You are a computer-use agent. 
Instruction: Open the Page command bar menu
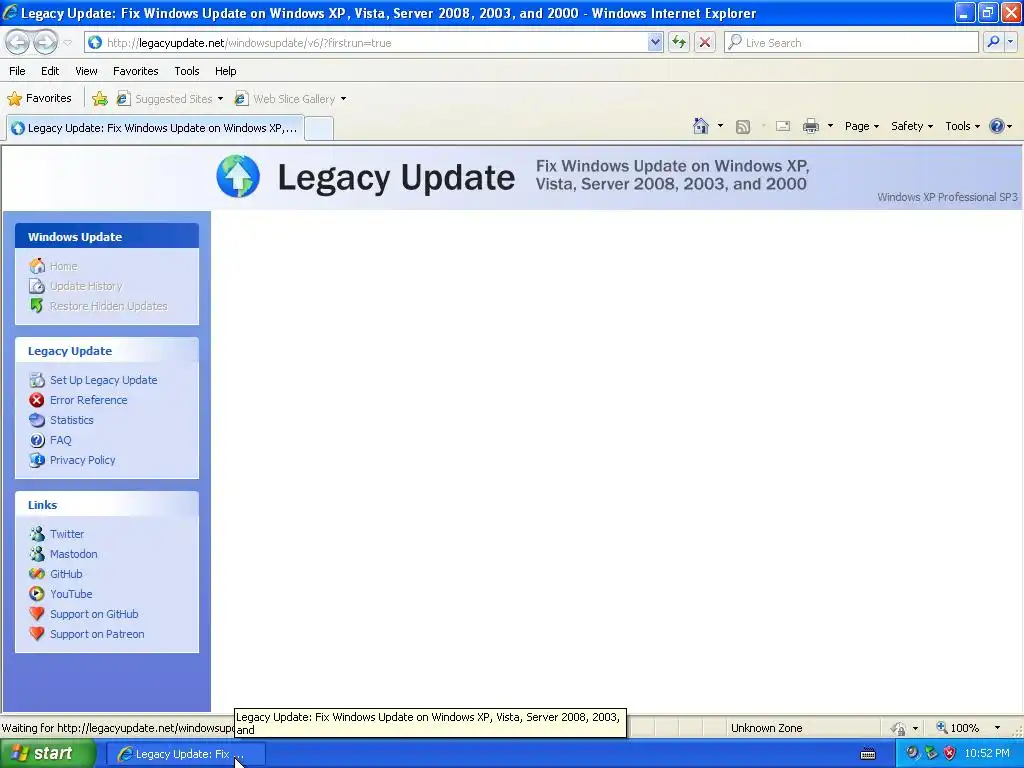(x=861, y=126)
